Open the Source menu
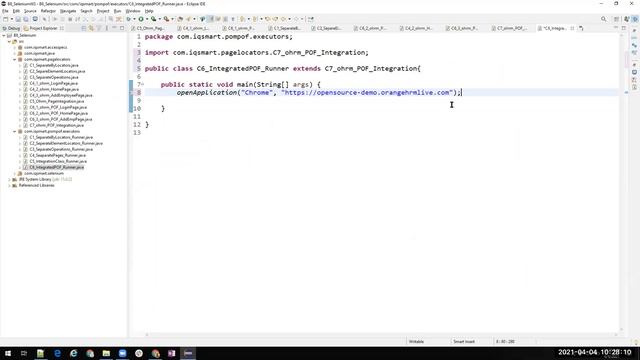640x360 pixels. [30, 11]
